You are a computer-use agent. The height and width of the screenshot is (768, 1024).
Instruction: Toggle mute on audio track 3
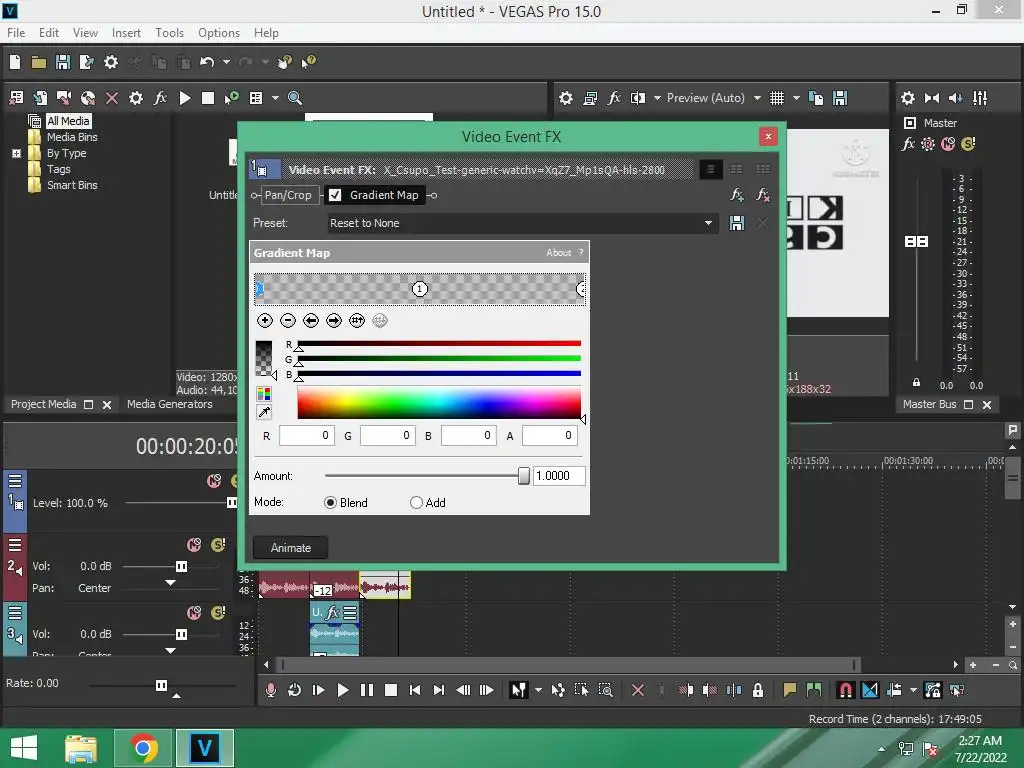pyautogui.click(x=194, y=613)
